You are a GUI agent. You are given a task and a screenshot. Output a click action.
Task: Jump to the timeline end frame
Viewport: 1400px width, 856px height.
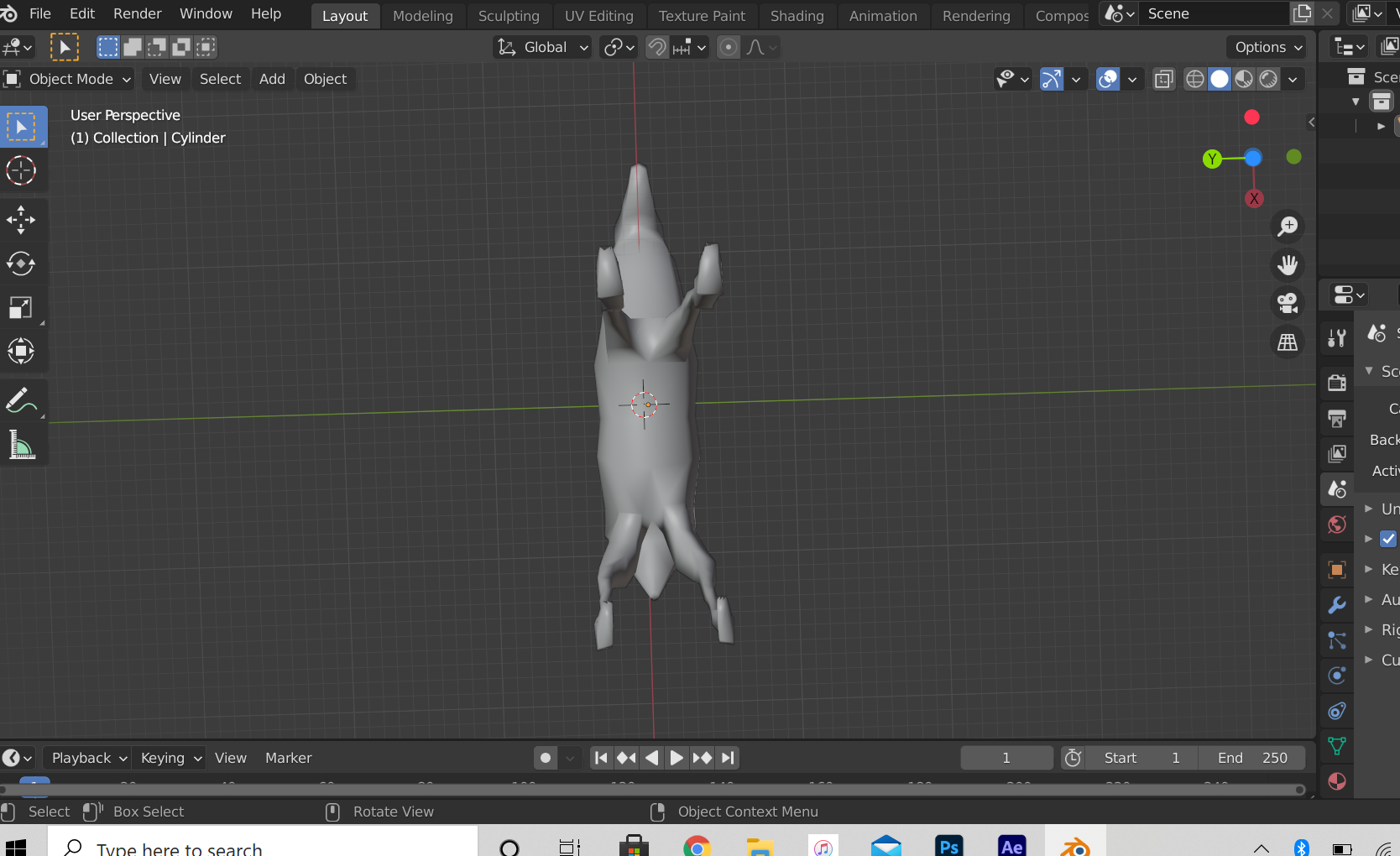coord(728,758)
